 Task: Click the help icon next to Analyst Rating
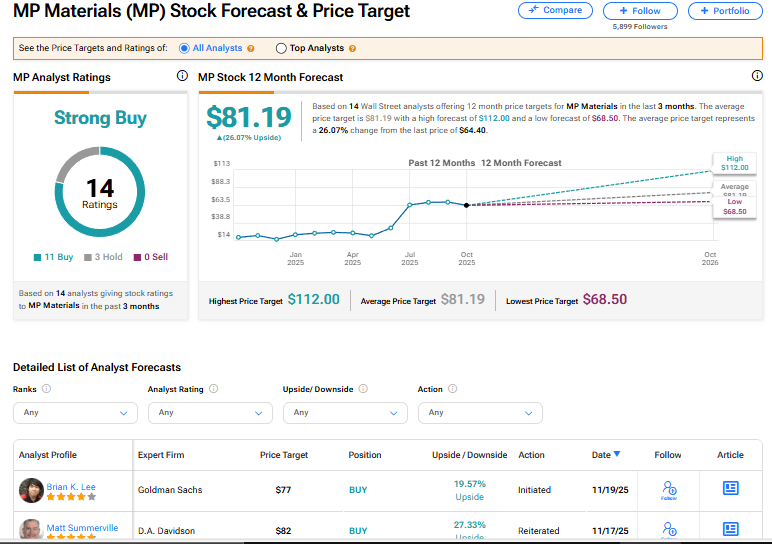pyautogui.click(x=214, y=389)
